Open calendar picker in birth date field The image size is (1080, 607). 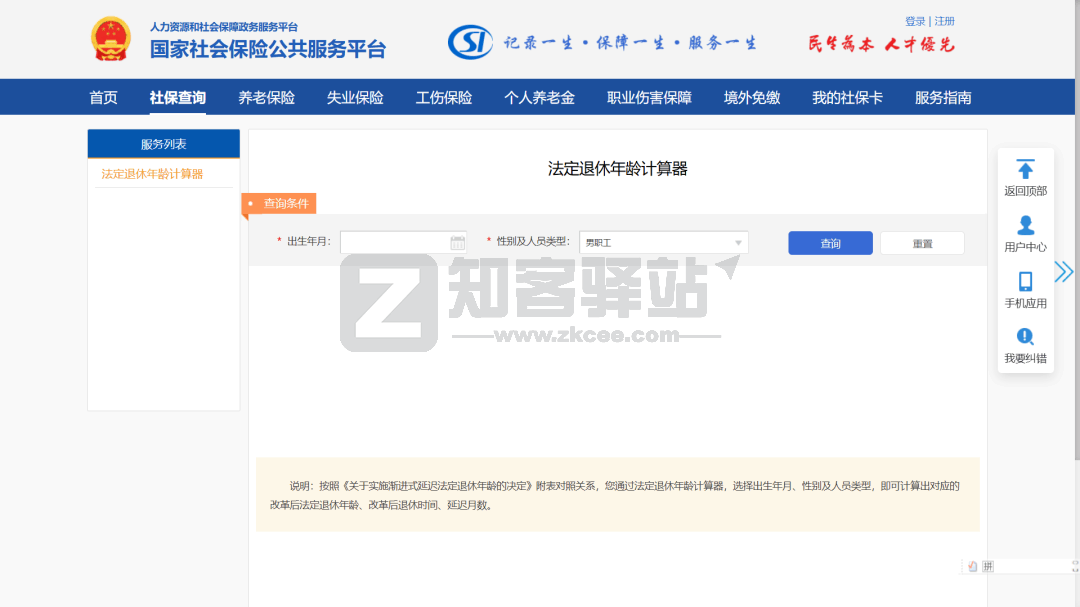tap(457, 242)
